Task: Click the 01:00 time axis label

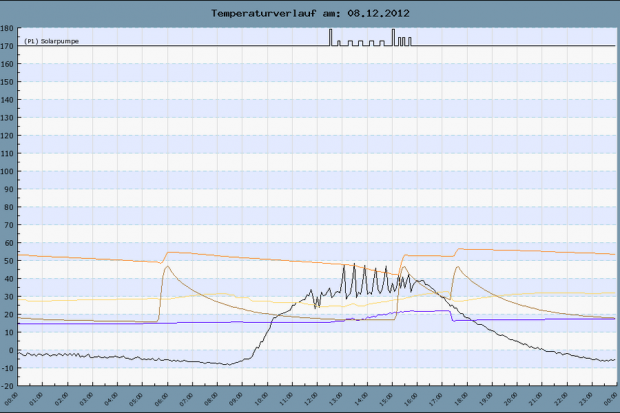Action: point(36,399)
